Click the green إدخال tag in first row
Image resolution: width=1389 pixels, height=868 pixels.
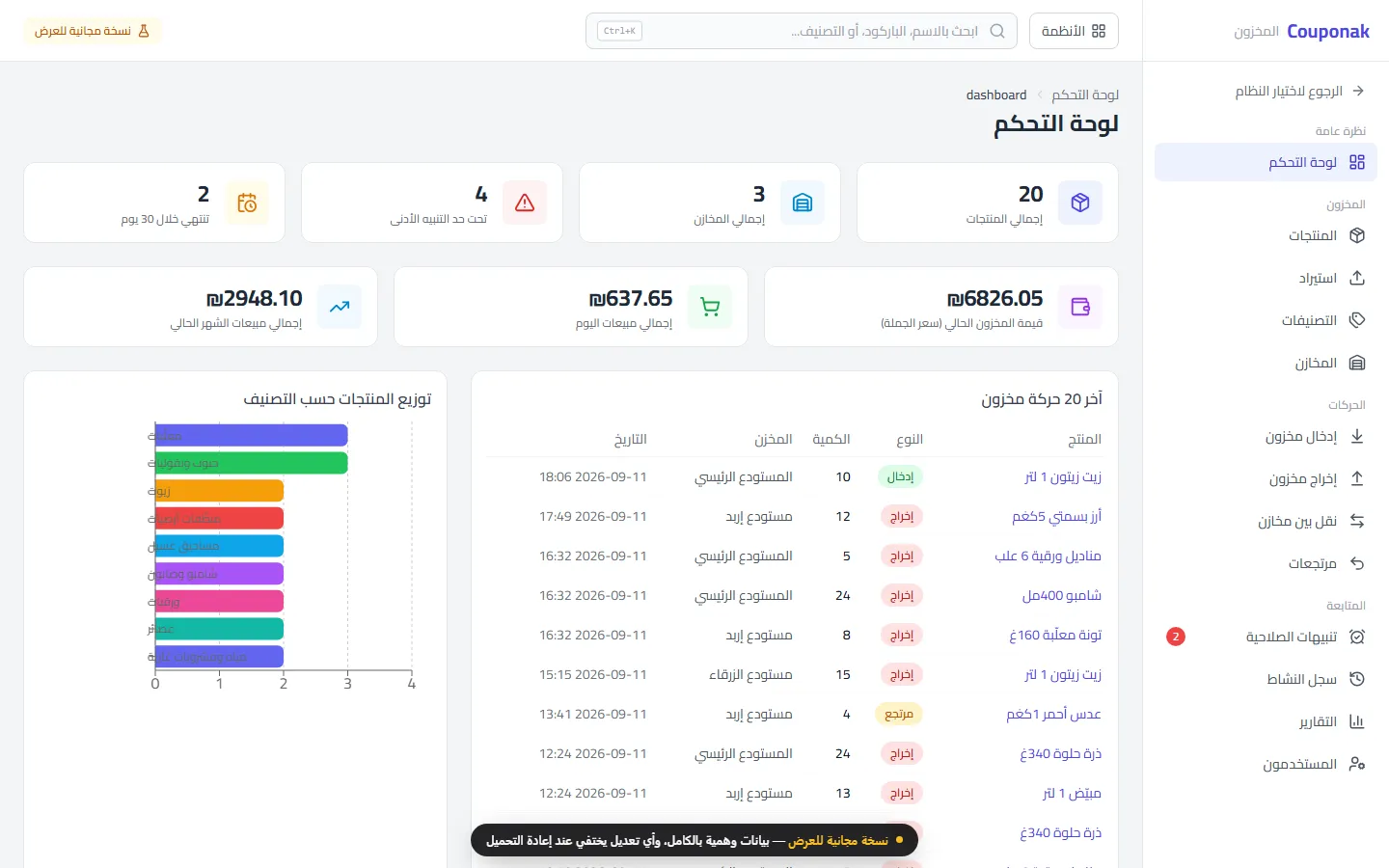point(901,476)
